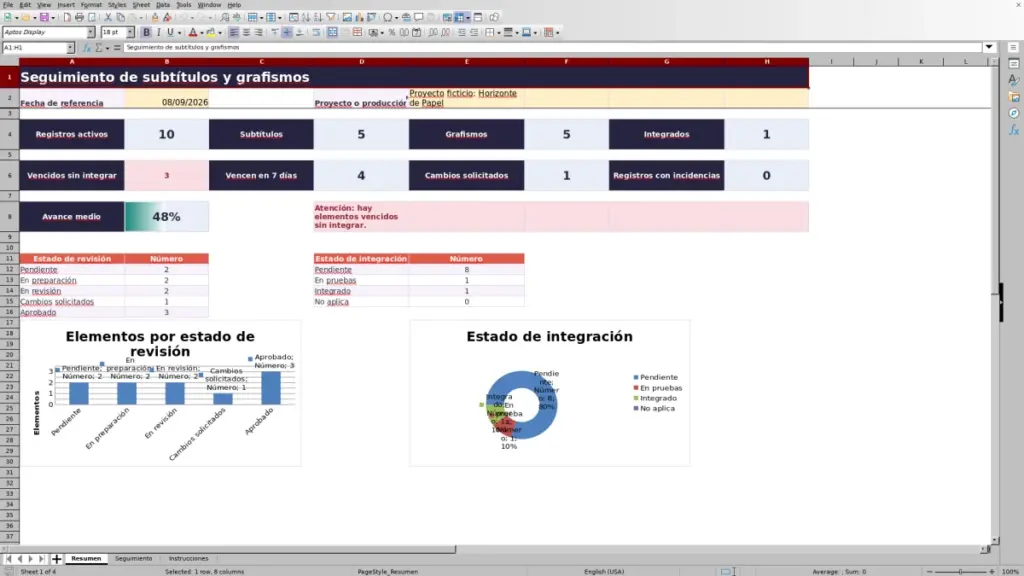Open the Format menu
This screenshot has width=1024, height=576.
click(x=91, y=5)
